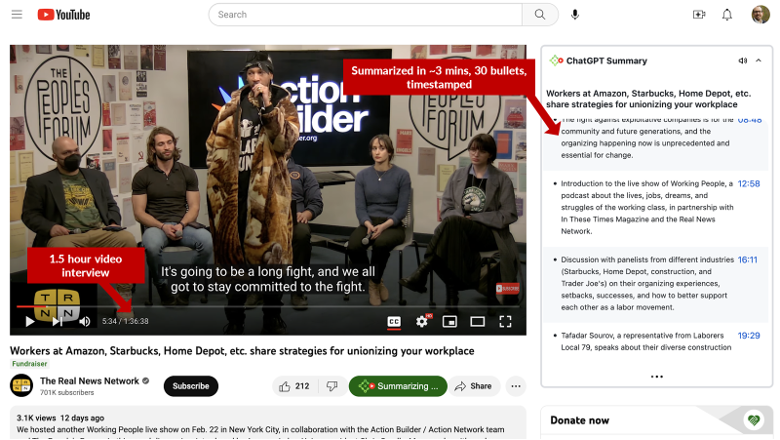Switch to miniplayer mode
This screenshot has width=780, height=440.
[450, 321]
